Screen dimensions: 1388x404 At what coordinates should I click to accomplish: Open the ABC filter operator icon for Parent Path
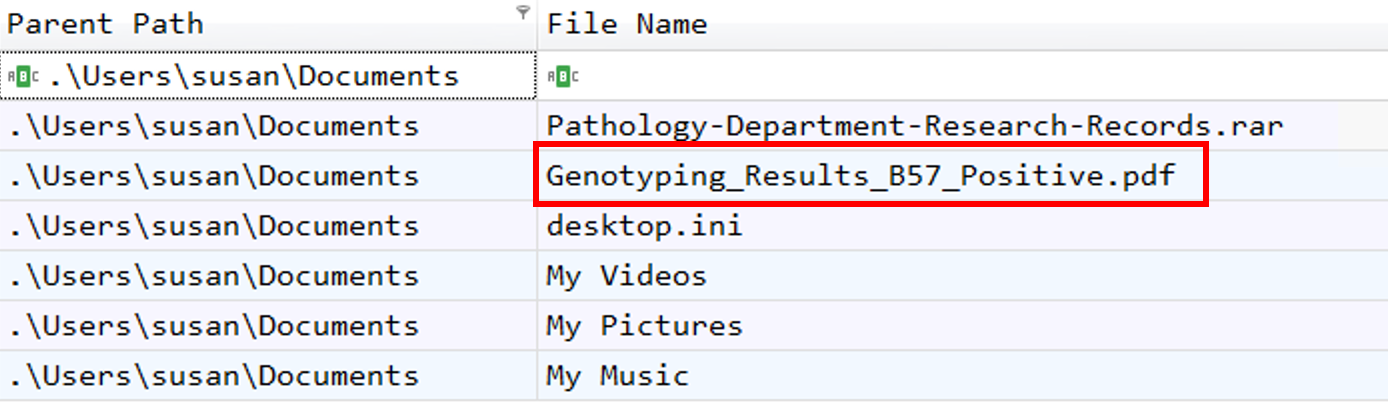[x=25, y=76]
